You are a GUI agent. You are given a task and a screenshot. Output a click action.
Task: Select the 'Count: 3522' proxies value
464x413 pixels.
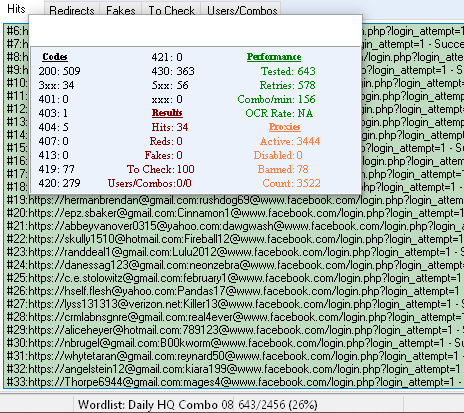point(291,183)
